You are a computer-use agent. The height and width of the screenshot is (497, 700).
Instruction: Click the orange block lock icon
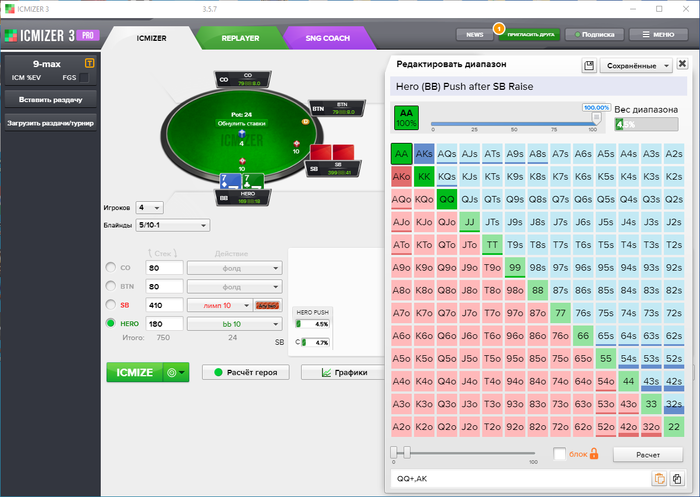(594, 454)
